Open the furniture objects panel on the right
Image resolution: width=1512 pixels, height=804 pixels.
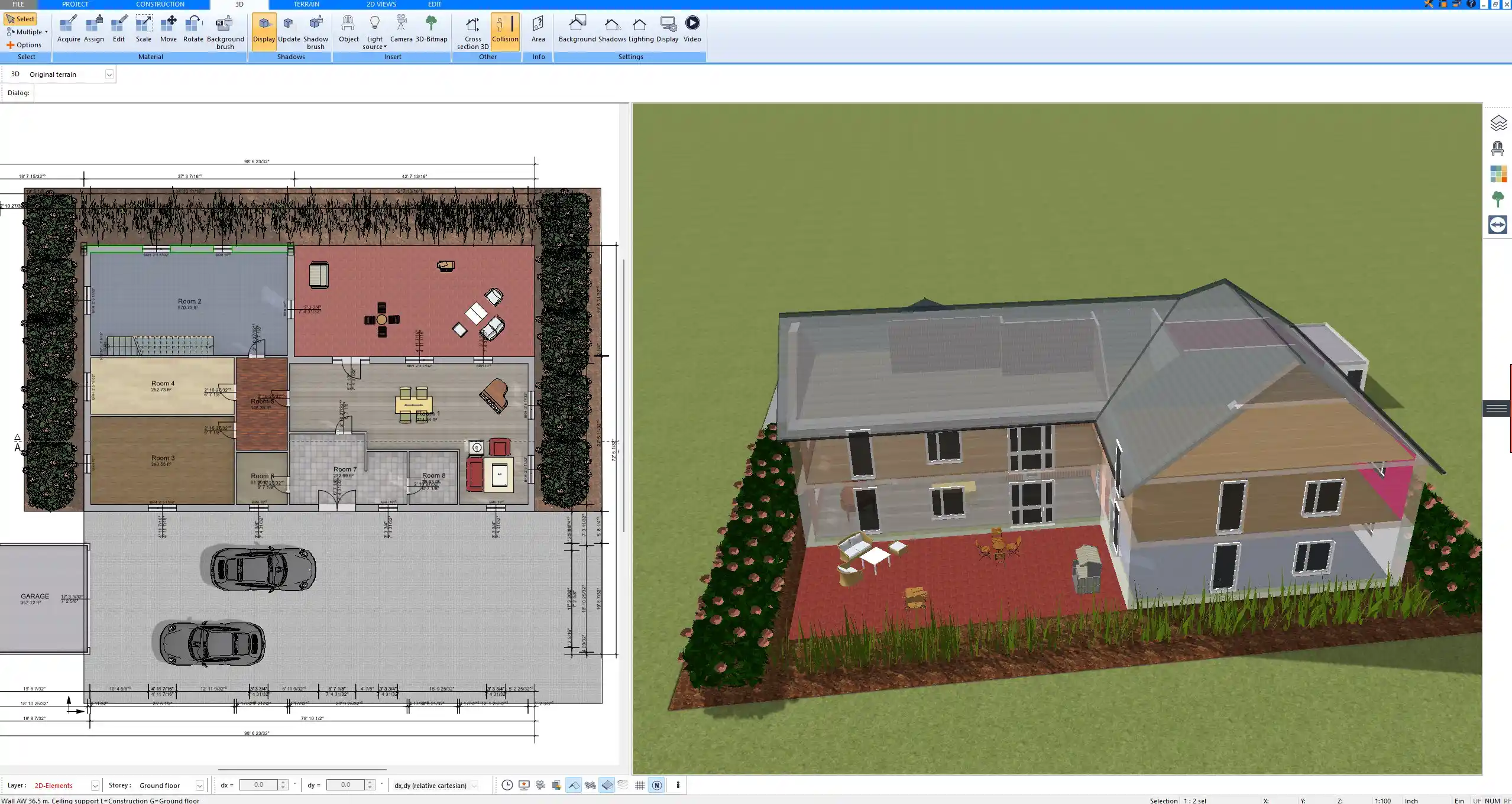pyautogui.click(x=1498, y=147)
